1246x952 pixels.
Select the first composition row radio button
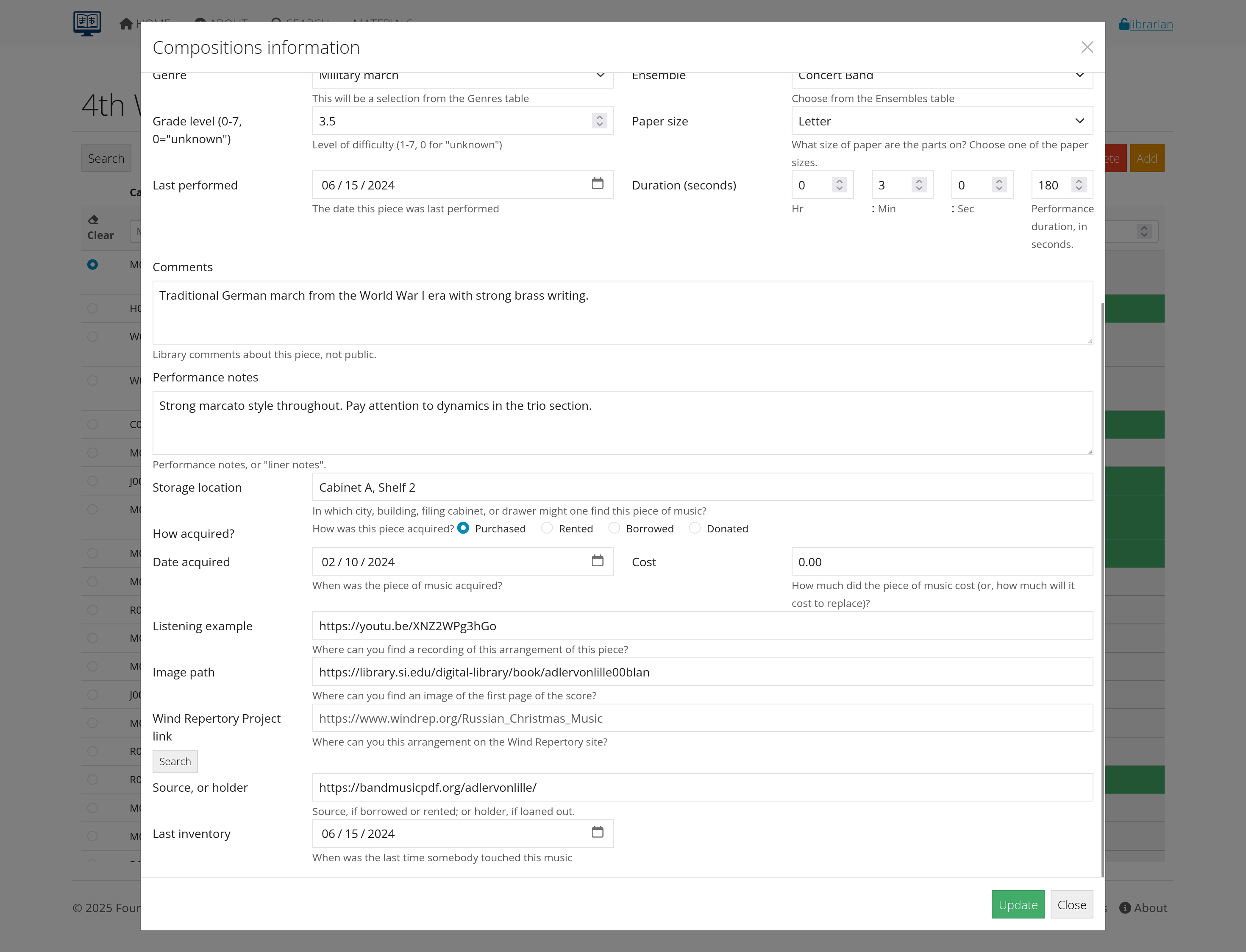pyautogui.click(x=92, y=264)
